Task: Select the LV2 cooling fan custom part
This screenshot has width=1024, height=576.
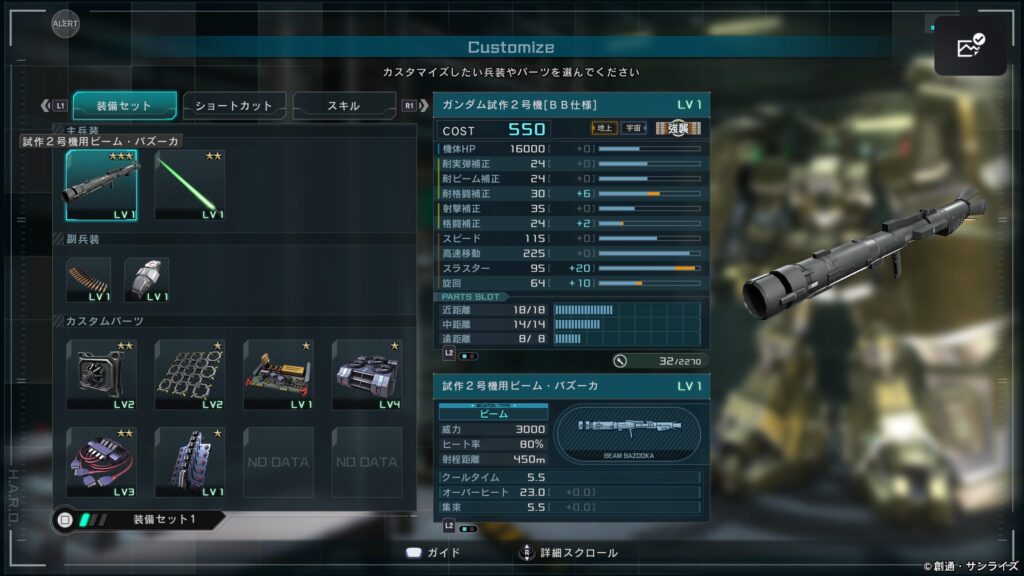Action: [101, 374]
